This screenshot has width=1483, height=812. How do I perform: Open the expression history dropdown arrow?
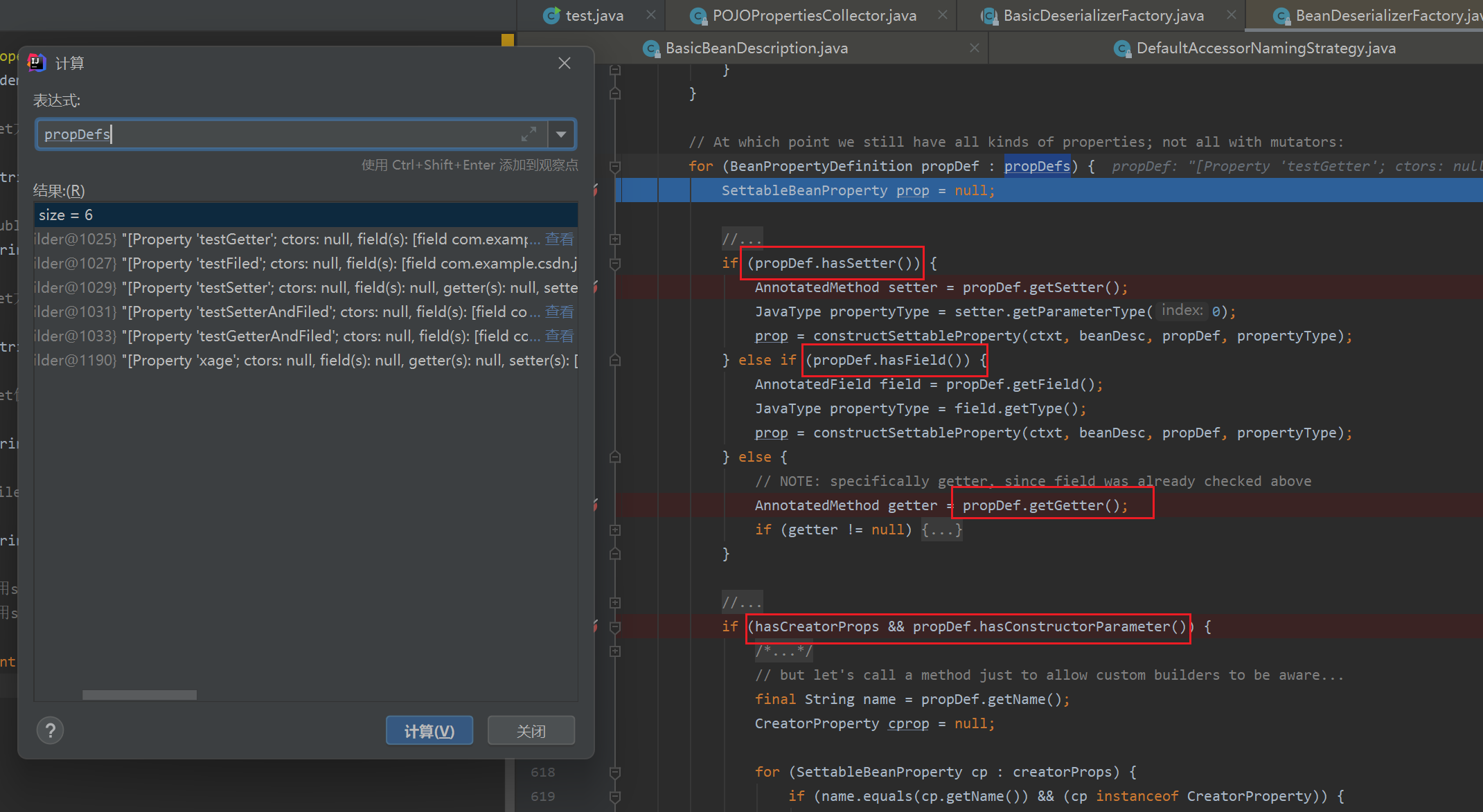point(561,134)
